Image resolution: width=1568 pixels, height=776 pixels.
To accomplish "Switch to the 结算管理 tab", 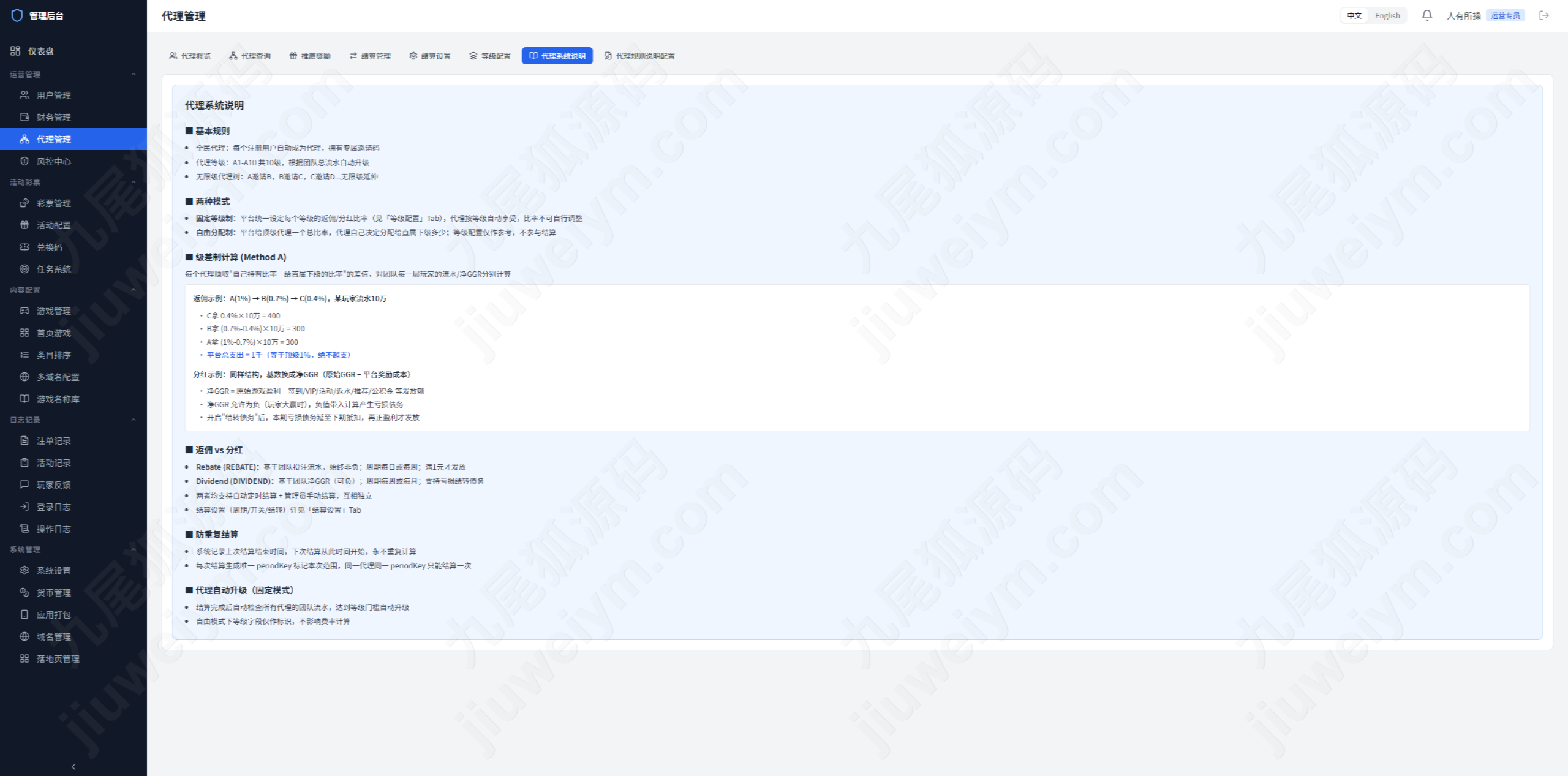I will coord(370,56).
